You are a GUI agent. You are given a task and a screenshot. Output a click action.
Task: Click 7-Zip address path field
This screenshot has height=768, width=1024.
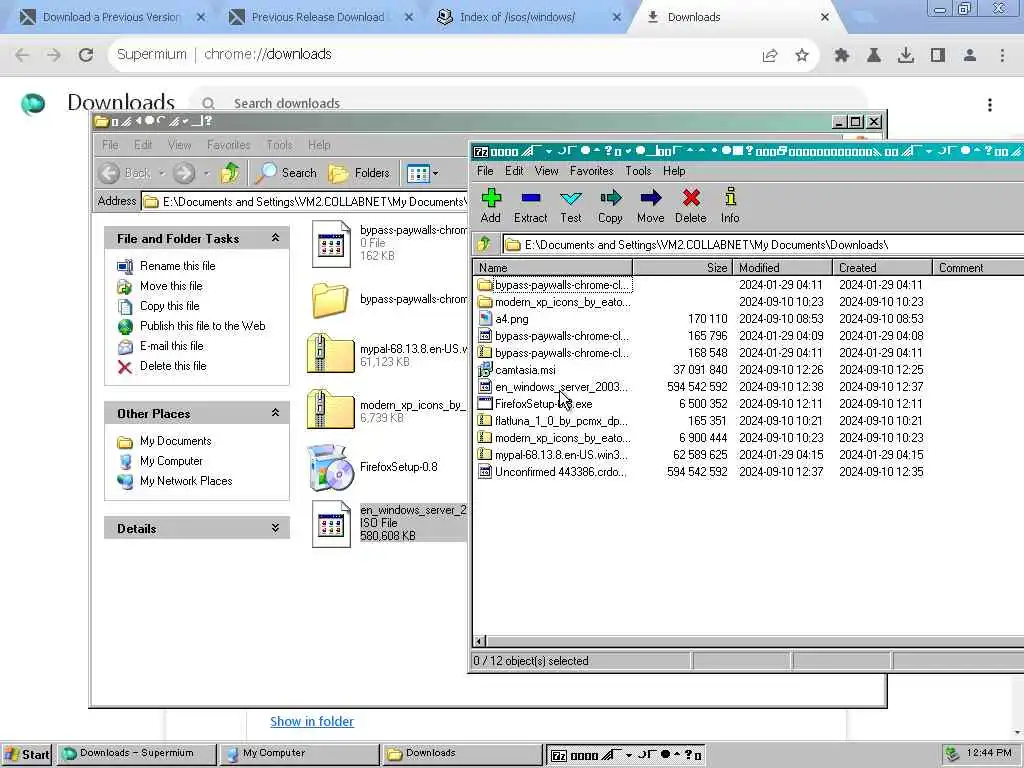pos(763,245)
